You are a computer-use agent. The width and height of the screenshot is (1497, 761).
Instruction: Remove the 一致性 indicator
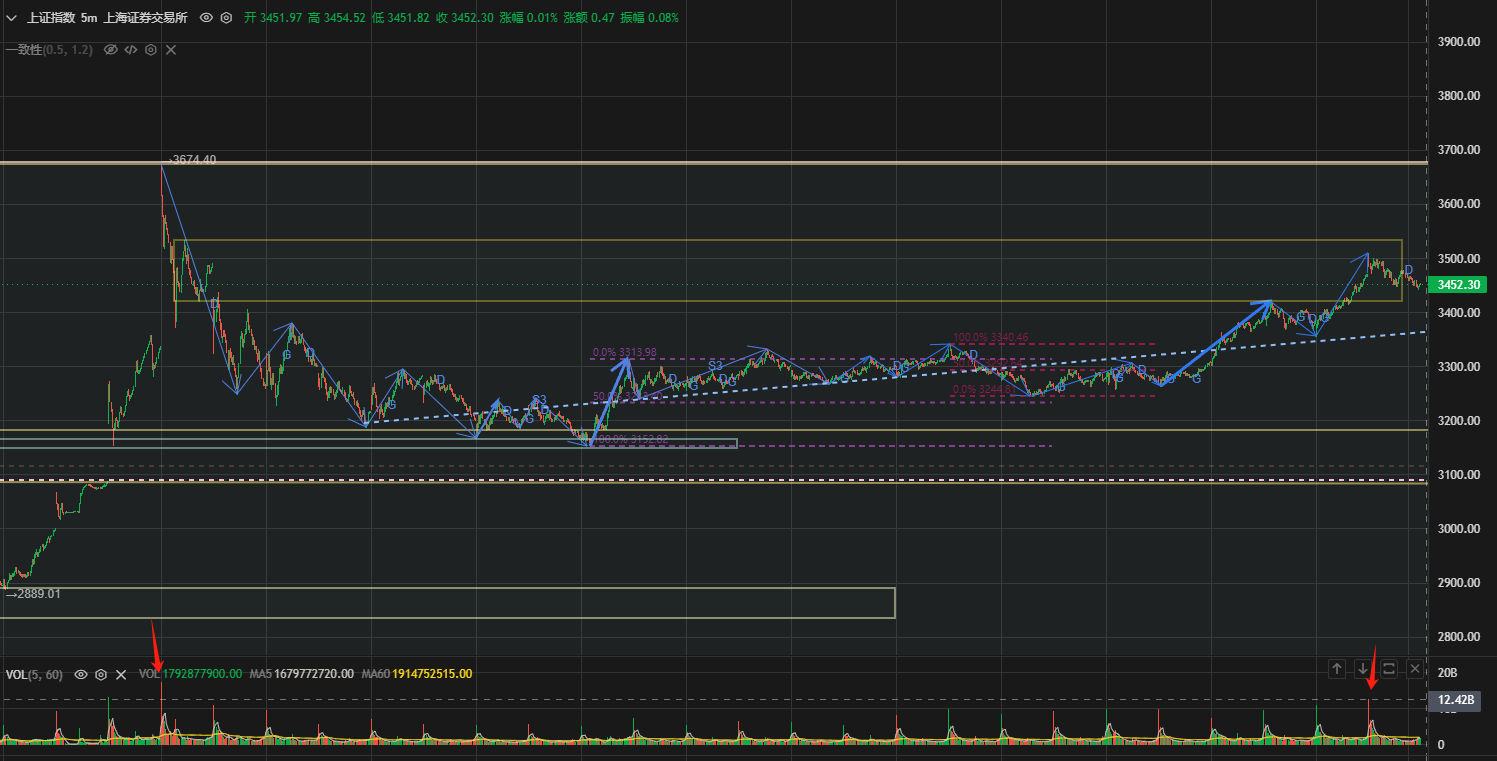coord(171,49)
